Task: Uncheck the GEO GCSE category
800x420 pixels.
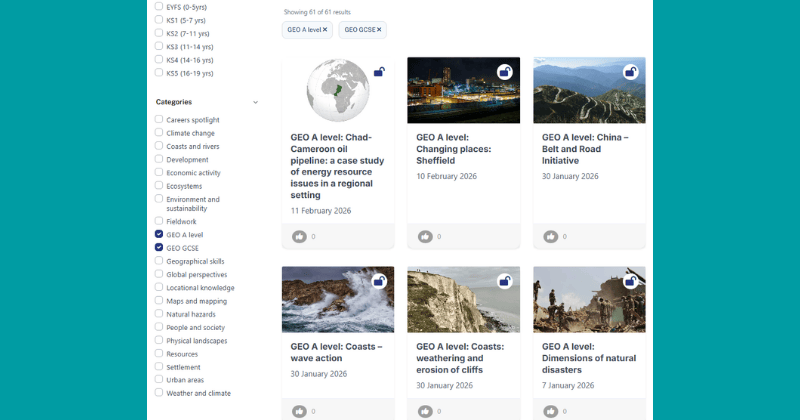Action: pos(159,248)
